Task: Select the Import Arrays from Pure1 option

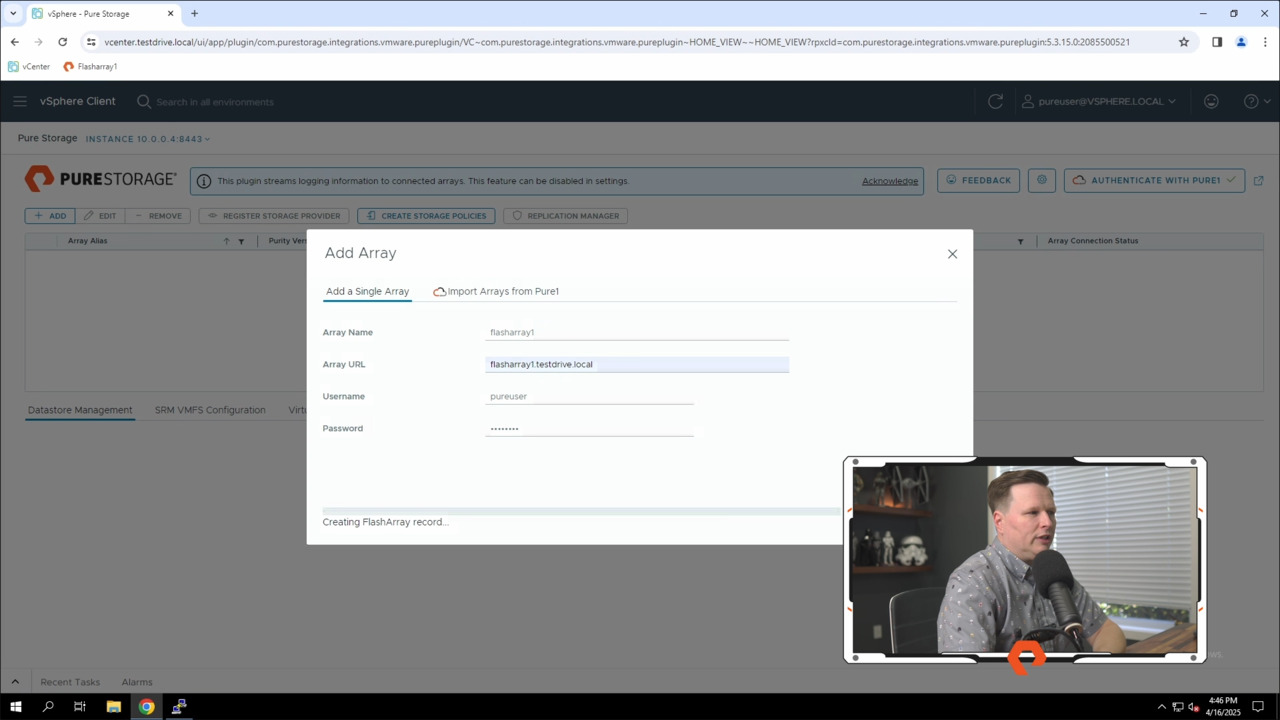Action: coord(503,291)
